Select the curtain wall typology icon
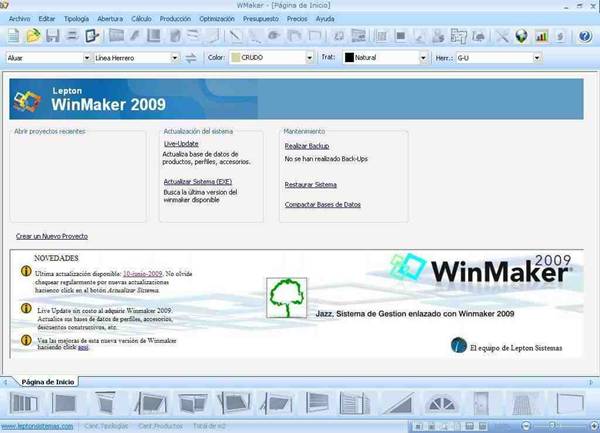 [x=522, y=404]
